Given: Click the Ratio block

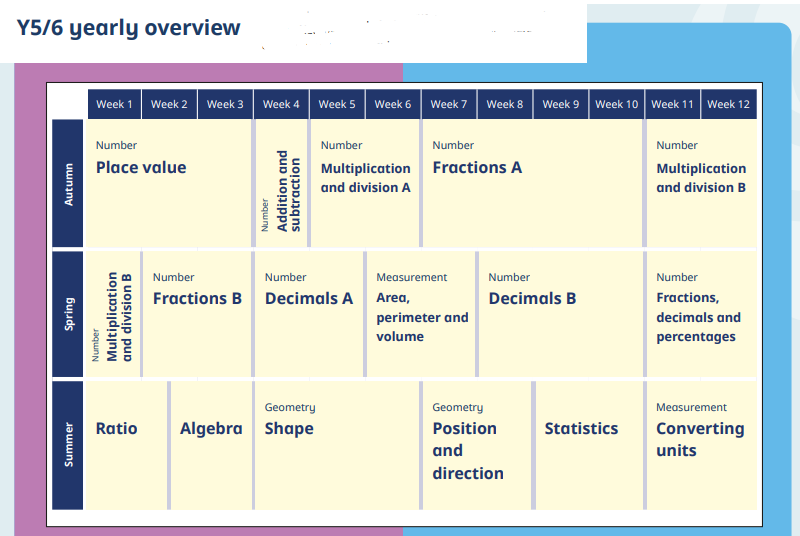Looking at the screenshot, I should point(127,445).
